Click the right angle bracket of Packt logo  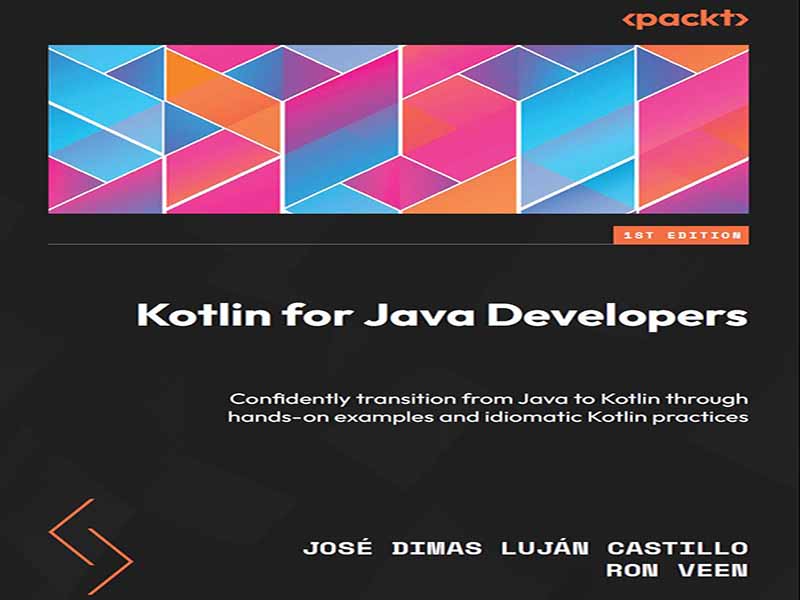click(x=741, y=18)
